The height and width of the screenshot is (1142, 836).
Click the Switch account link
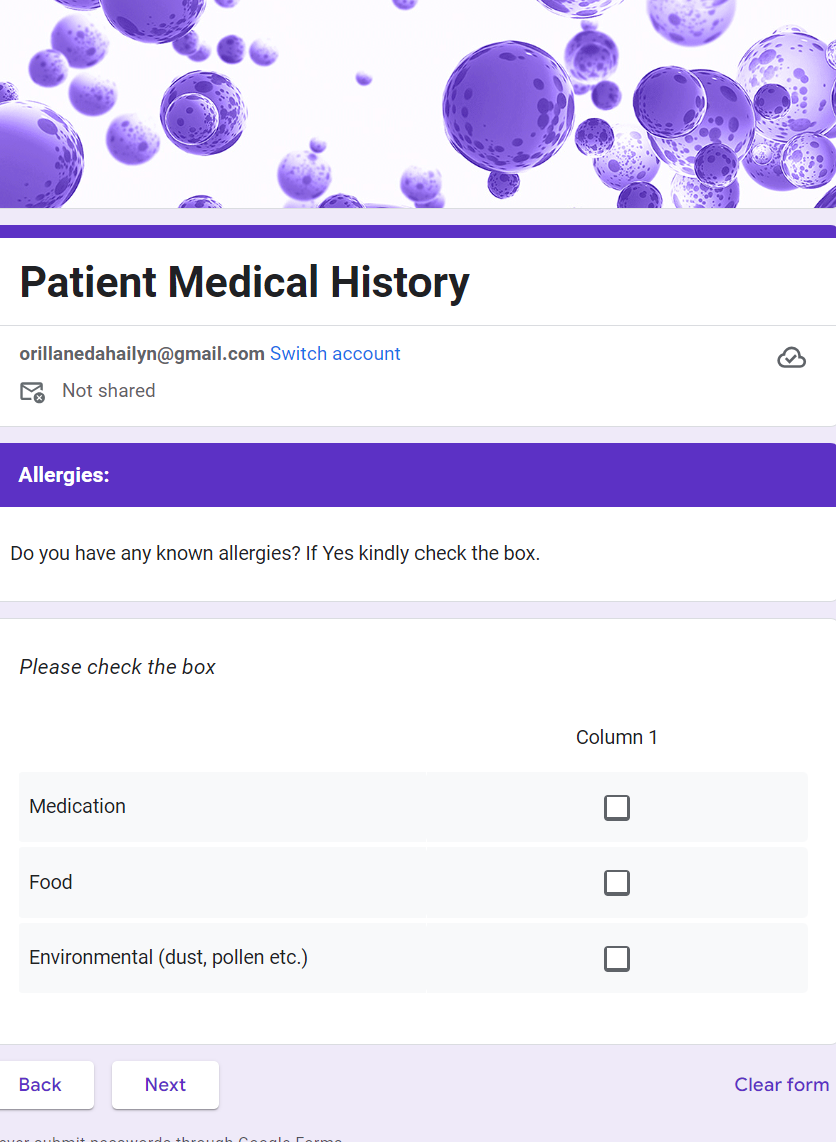[x=335, y=354]
